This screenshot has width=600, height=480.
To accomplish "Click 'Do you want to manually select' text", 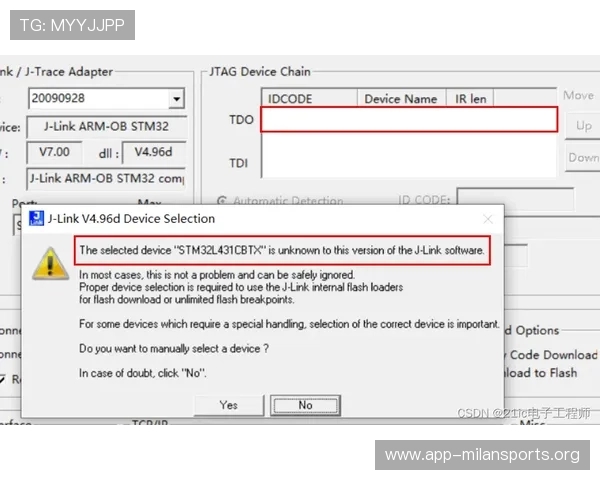I will pos(174,349).
